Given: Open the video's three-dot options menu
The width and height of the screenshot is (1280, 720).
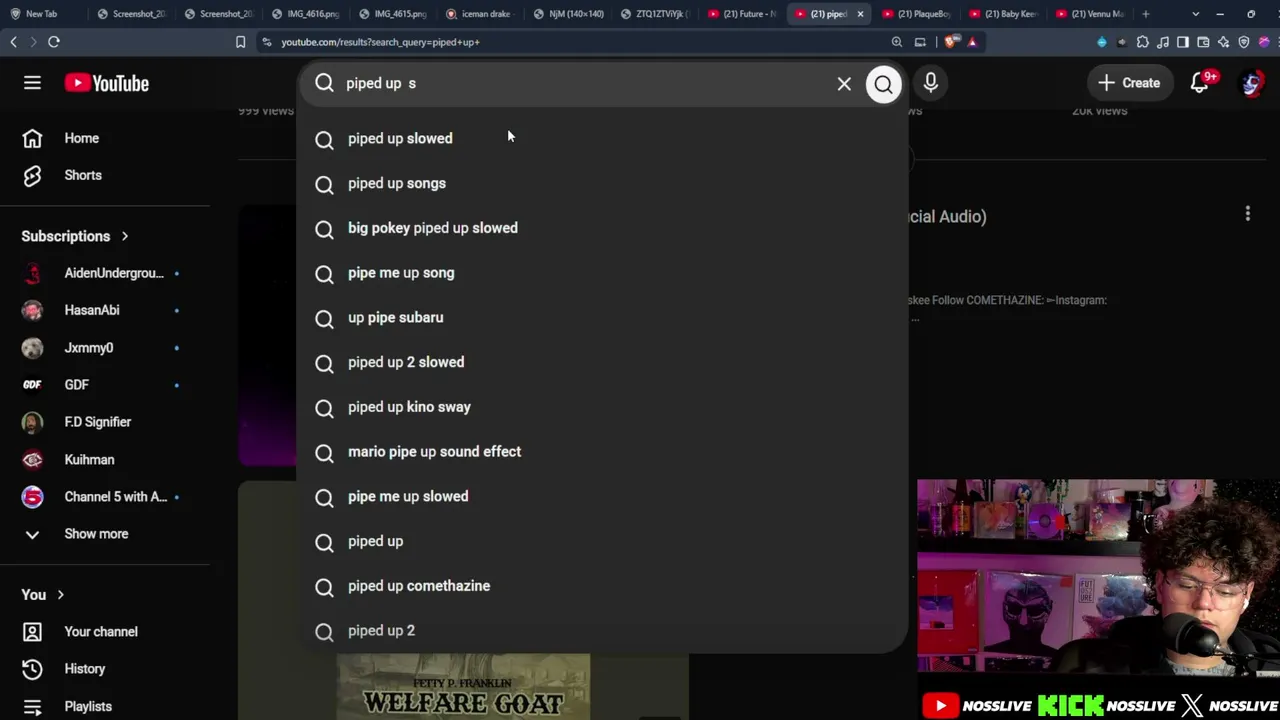Looking at the screenshot, I should [1247, 214].
